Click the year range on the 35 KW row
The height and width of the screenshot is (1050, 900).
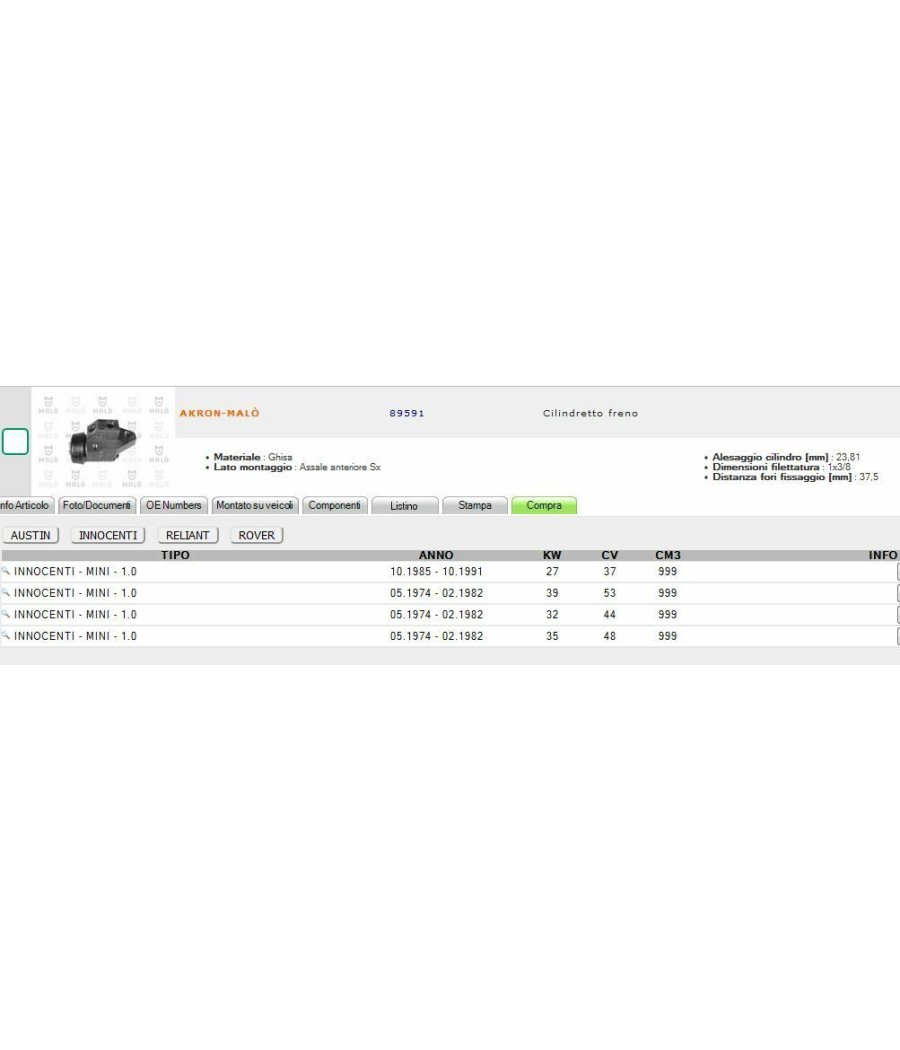tap(437, 635)
